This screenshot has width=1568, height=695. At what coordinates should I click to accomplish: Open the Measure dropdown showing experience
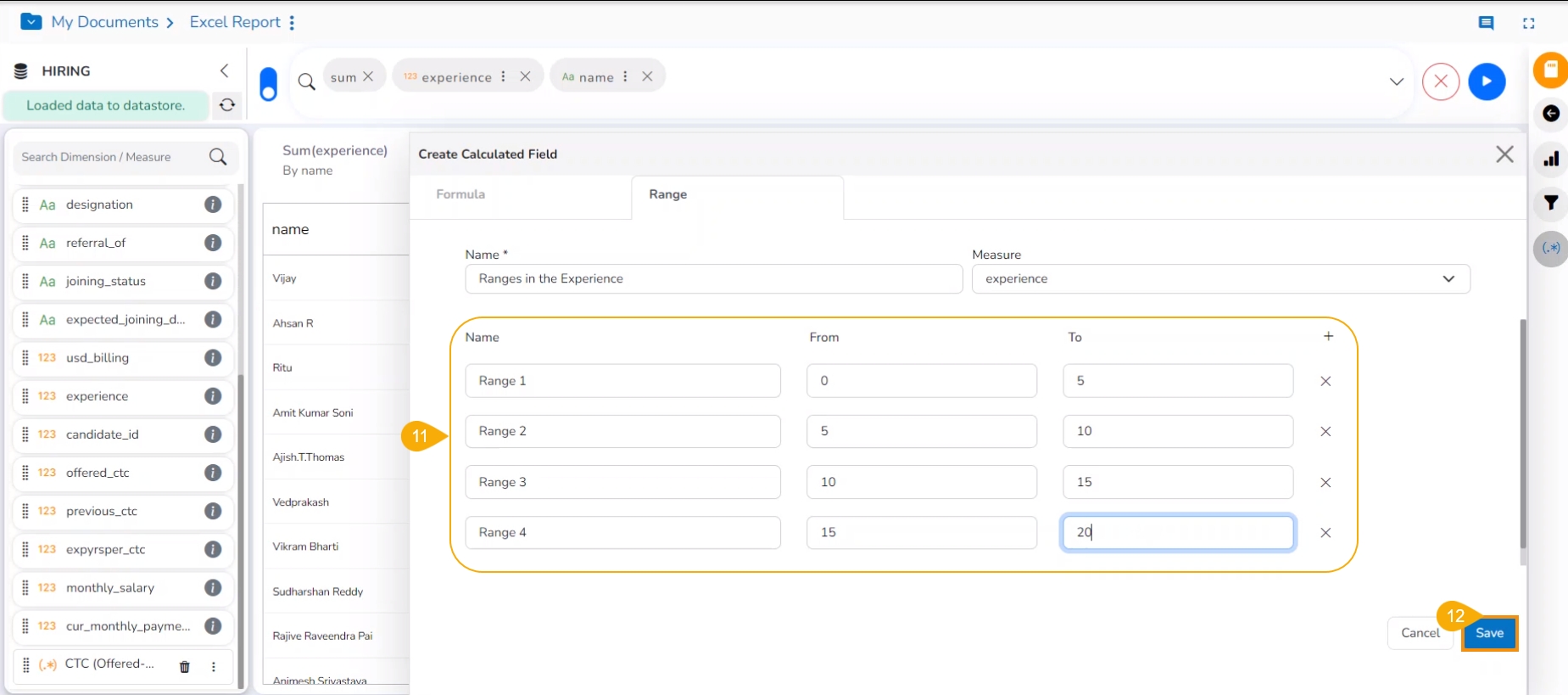click(x=1220, y=278)
